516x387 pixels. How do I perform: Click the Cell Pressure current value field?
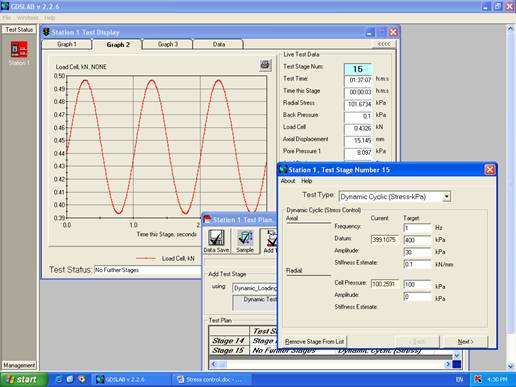click(384, 284)
